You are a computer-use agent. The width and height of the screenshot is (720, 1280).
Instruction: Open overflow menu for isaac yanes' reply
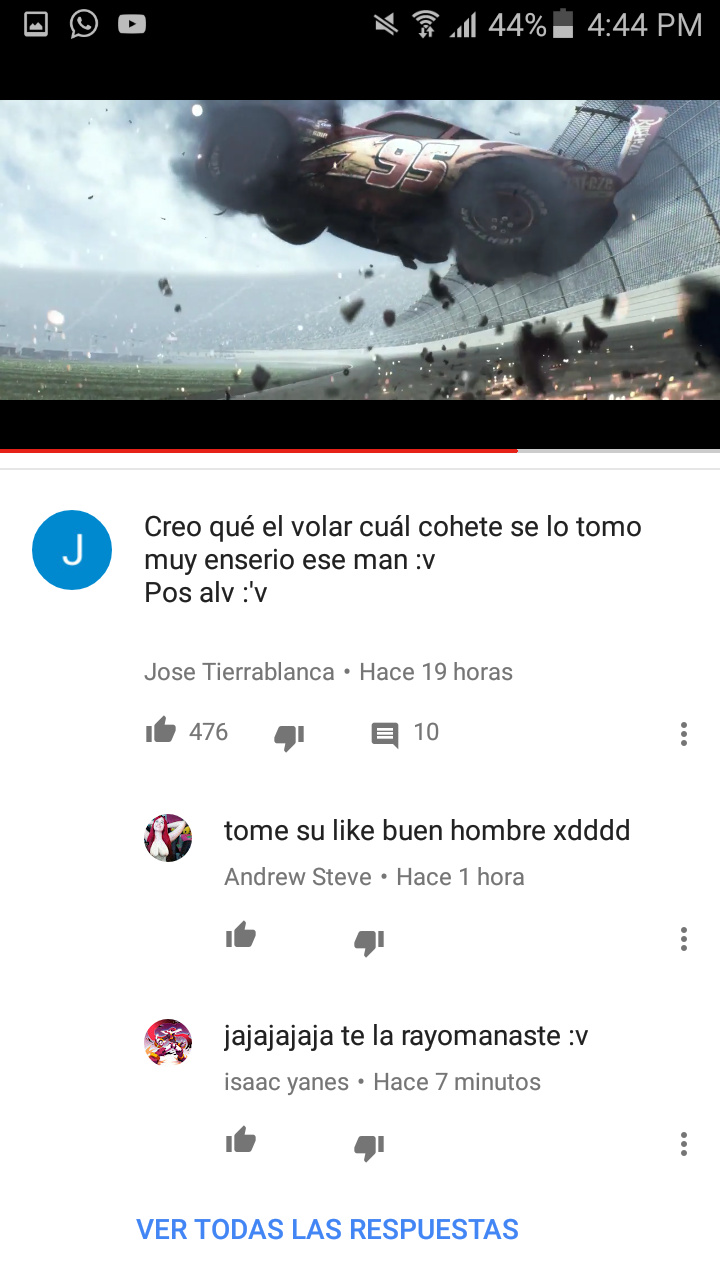[x=684, y=1144]
